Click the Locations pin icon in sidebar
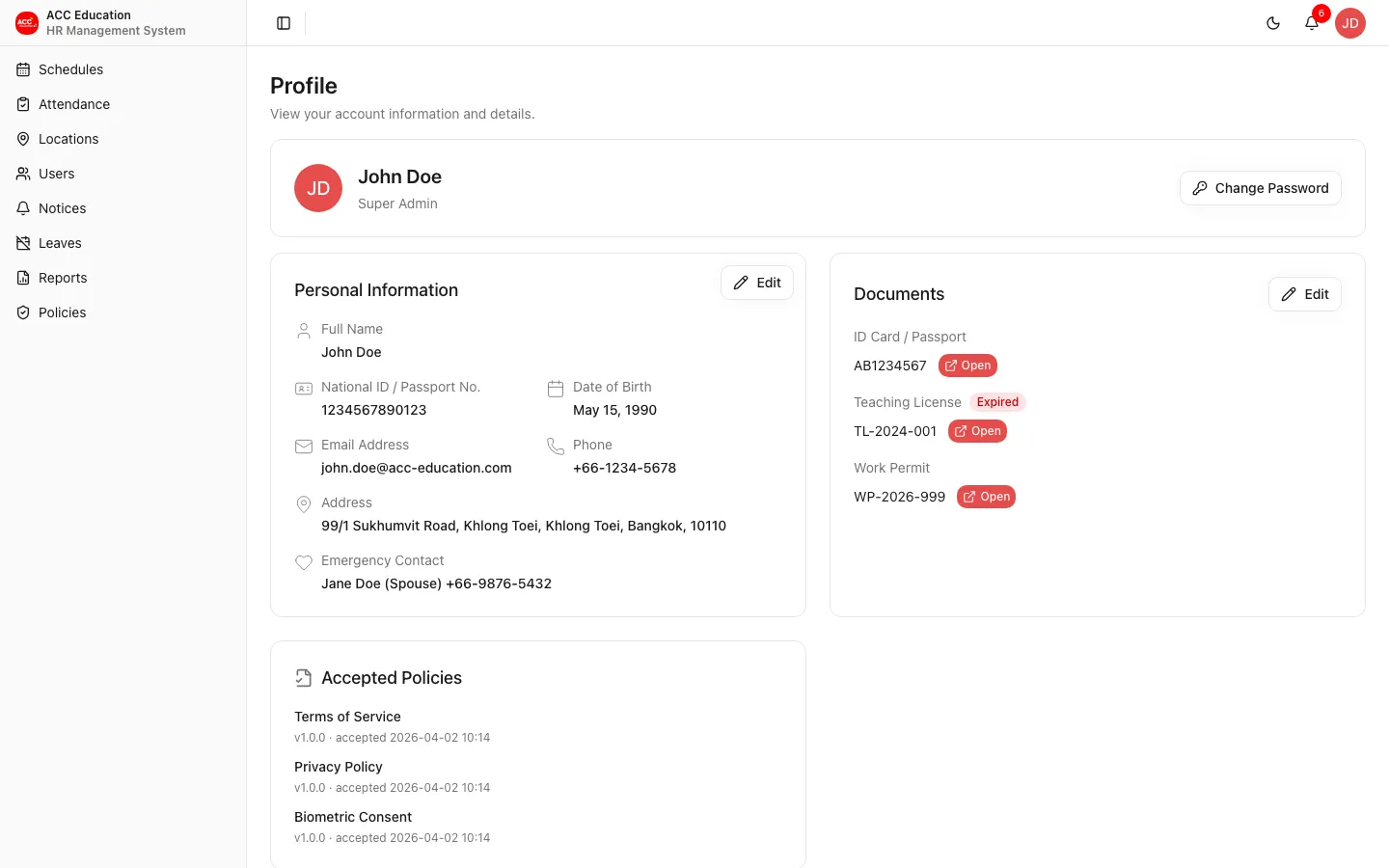This screenshot has height=868, width=1389. point(23,139)
